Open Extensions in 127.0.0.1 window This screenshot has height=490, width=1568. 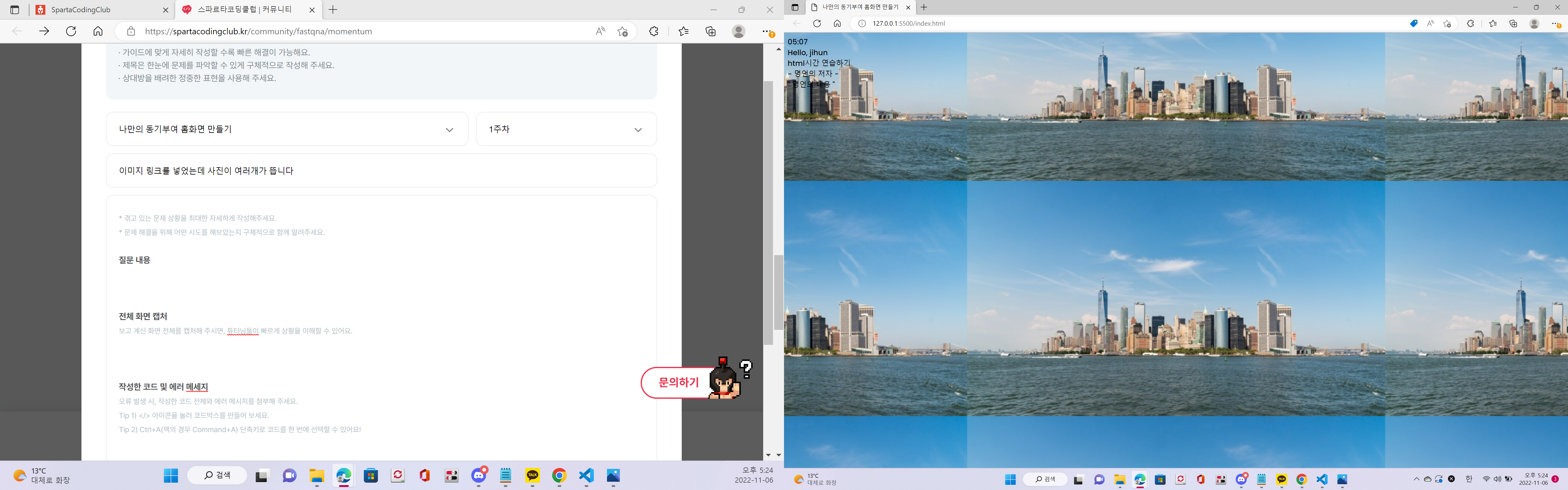pos(1470,23)
